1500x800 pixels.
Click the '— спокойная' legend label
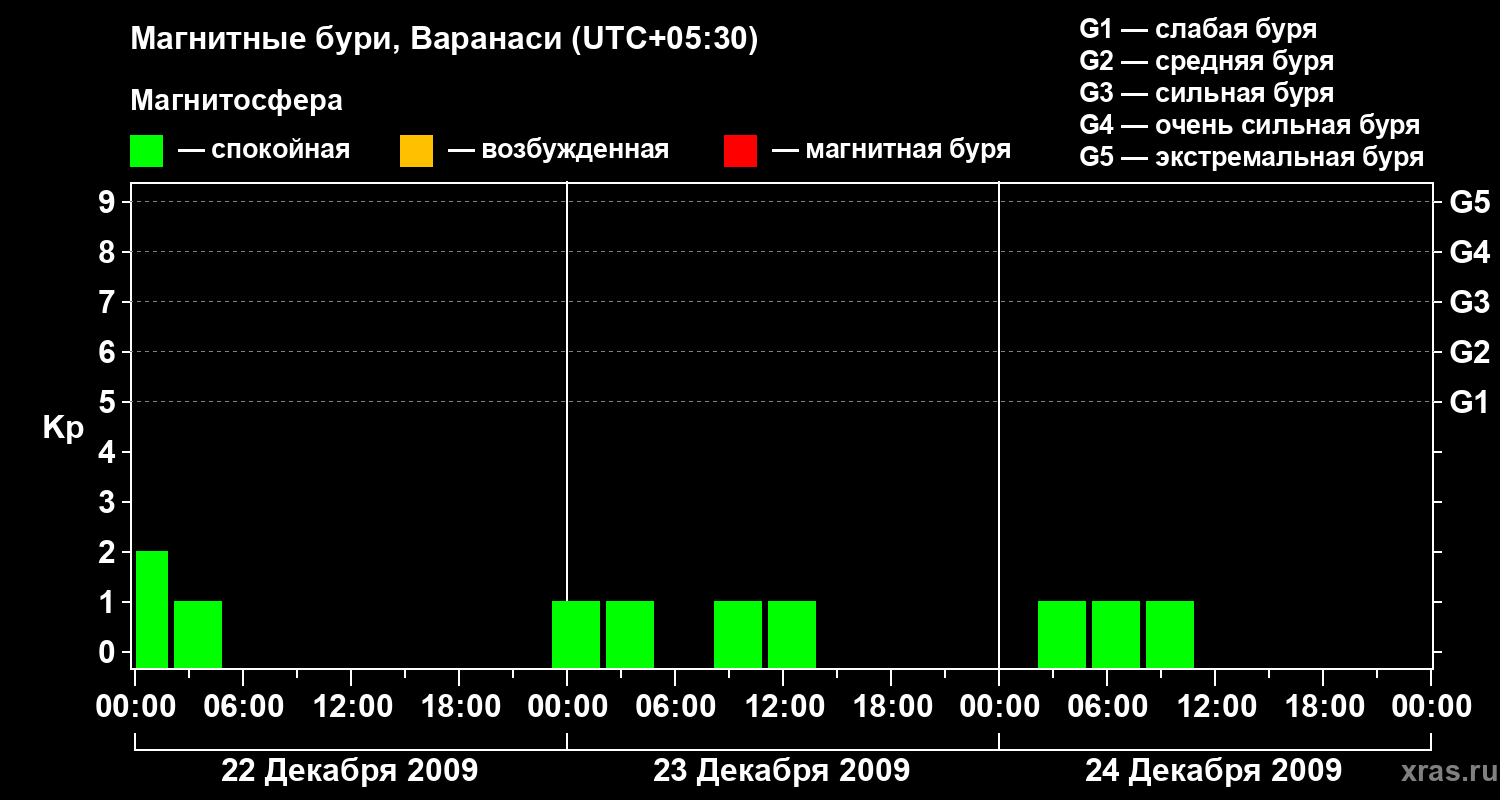(x=264, y=151)
